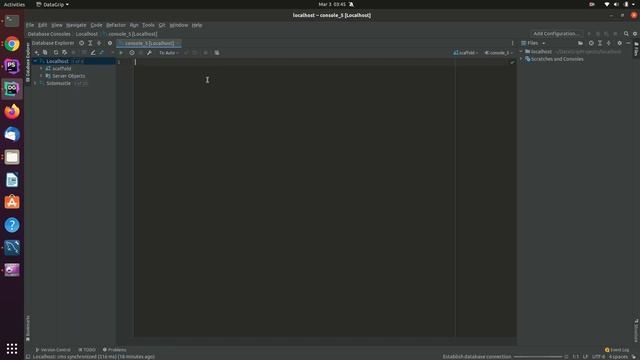
Task: Click the folder icon in Files panel
Action: point(580,43)
